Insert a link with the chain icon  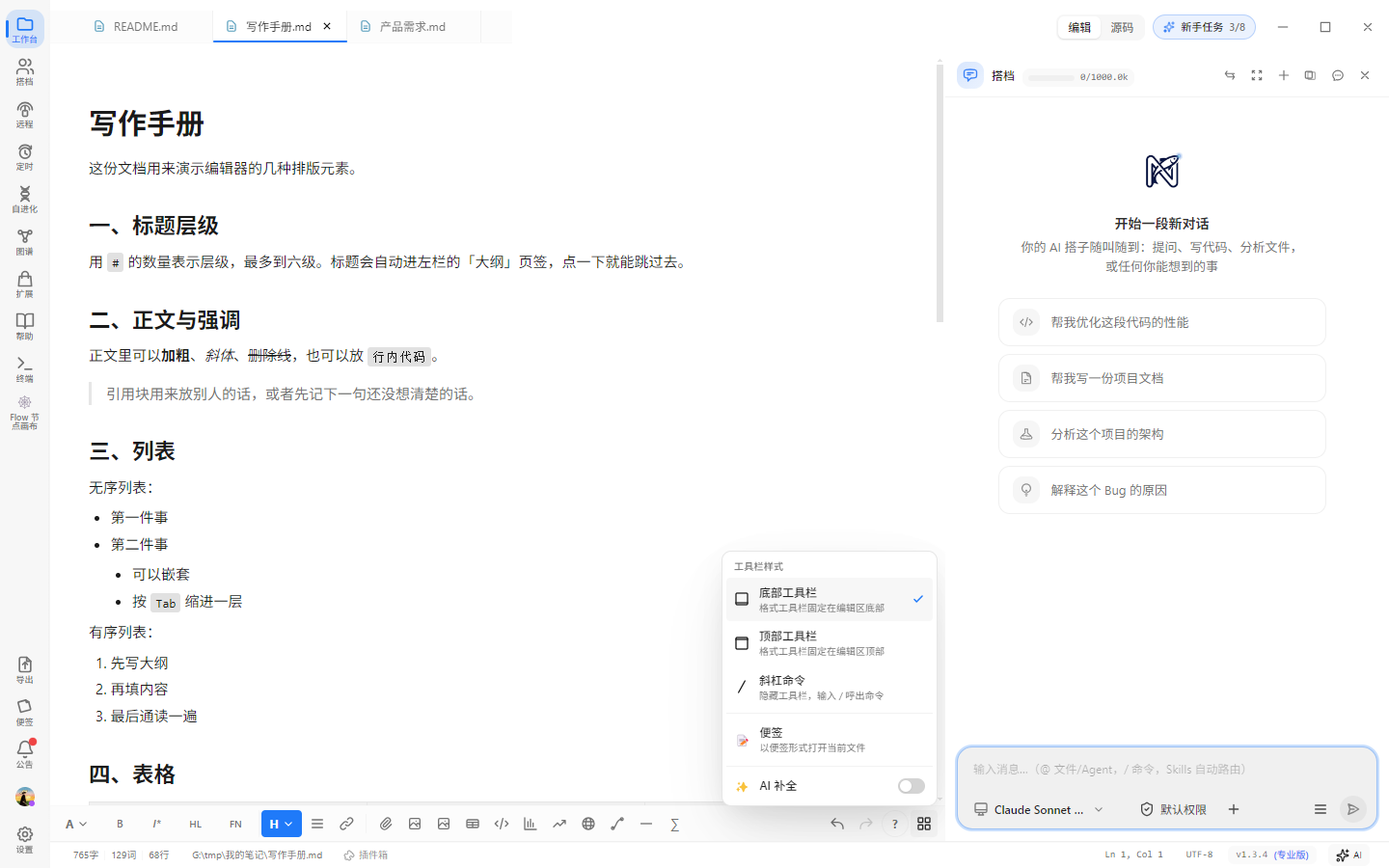coord(346,824)
